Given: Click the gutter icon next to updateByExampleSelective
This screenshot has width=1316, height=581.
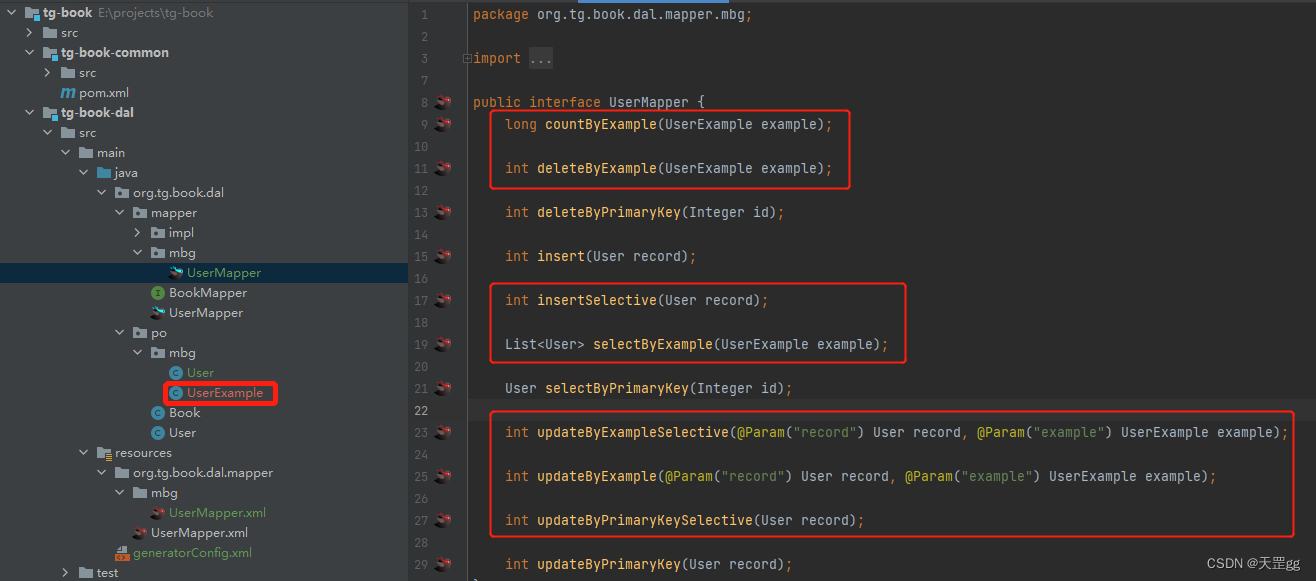Looking at the screenshot, I should pos(443,432).
